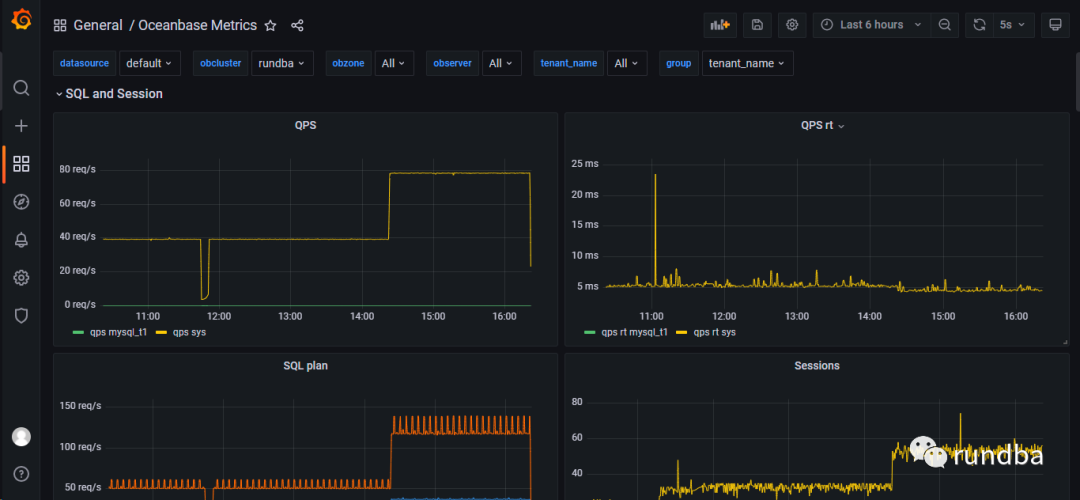Collapse the SQL and Session row
Screen dimensions: 1080x500
point(109,94)
